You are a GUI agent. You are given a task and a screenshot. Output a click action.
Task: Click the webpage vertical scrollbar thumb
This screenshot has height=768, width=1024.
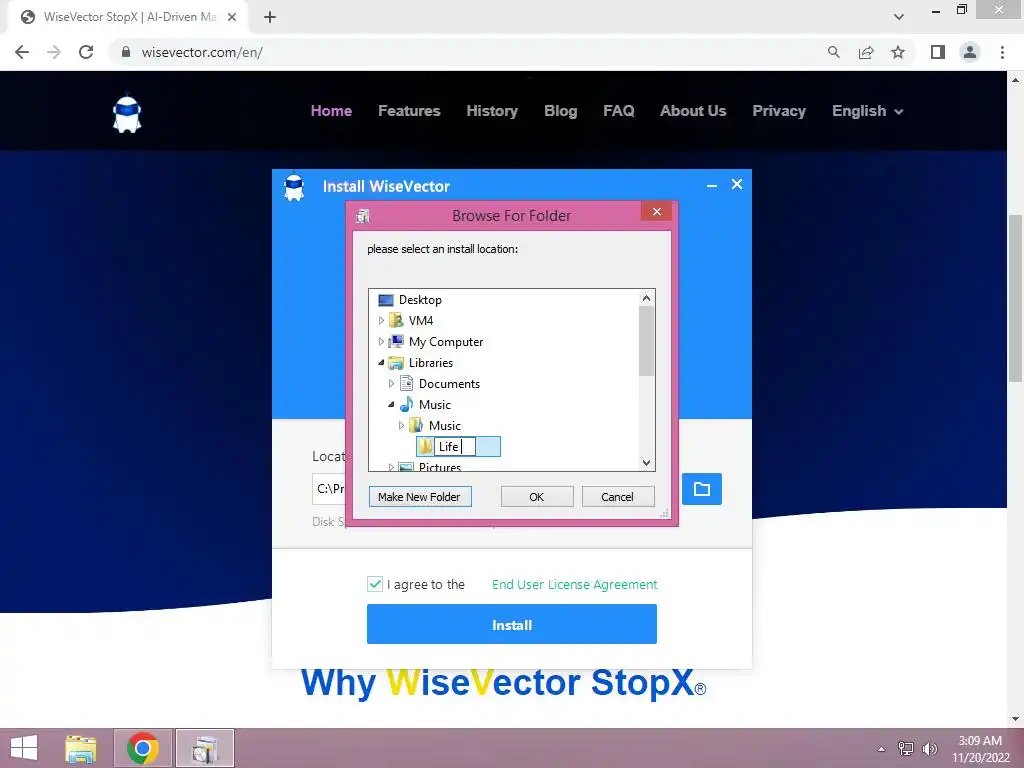pyautogui.click(x=1015, y=298)
